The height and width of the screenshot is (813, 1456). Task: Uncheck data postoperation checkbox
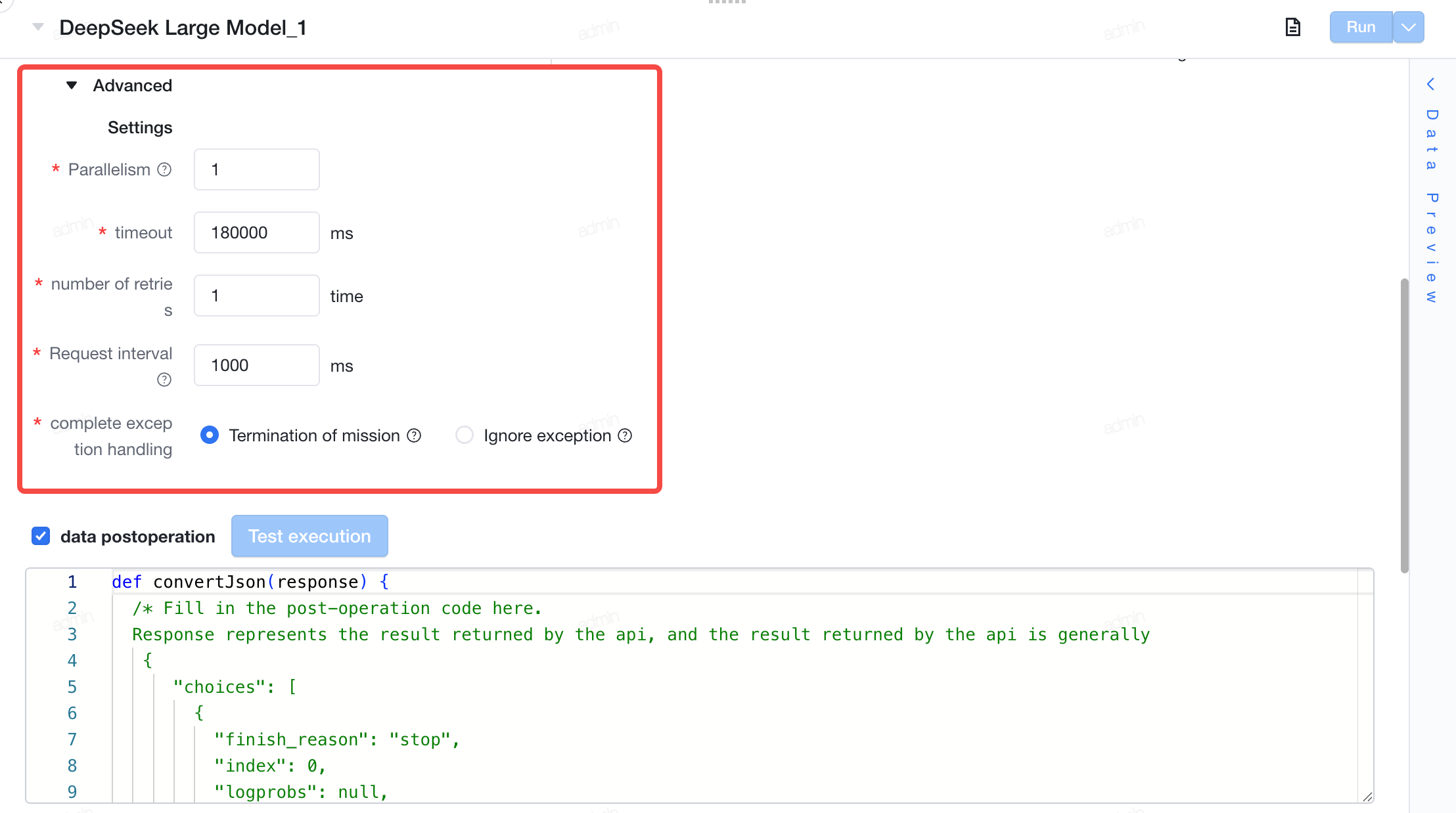point(41,536)
